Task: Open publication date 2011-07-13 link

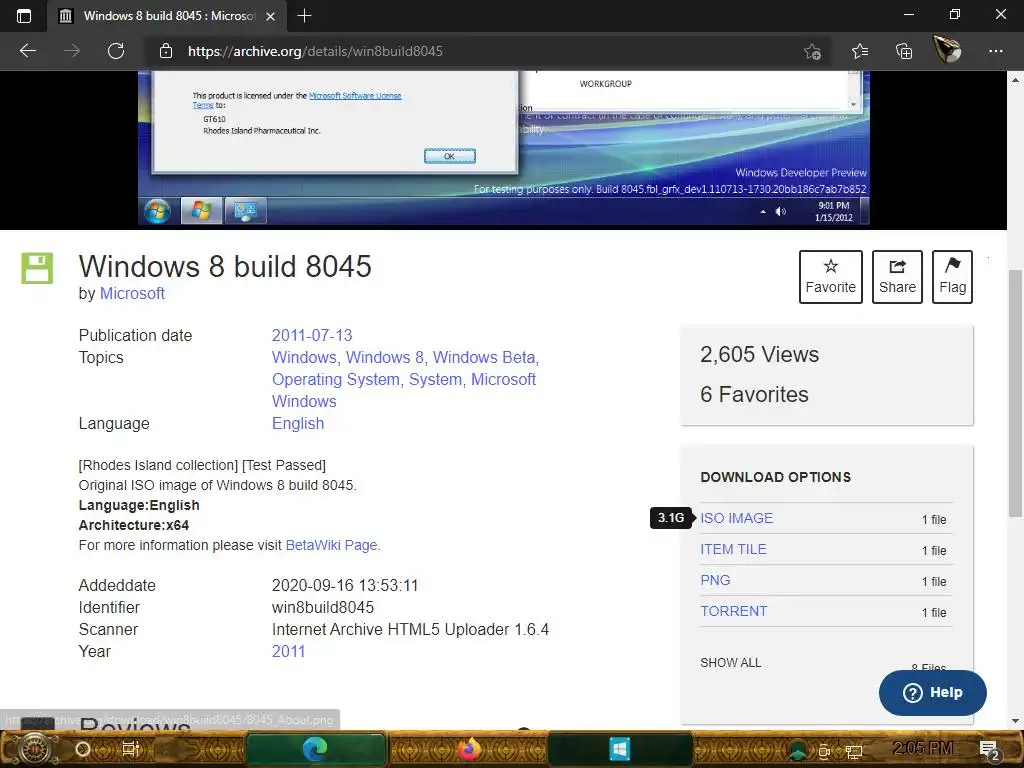Action: pos(312,335)
